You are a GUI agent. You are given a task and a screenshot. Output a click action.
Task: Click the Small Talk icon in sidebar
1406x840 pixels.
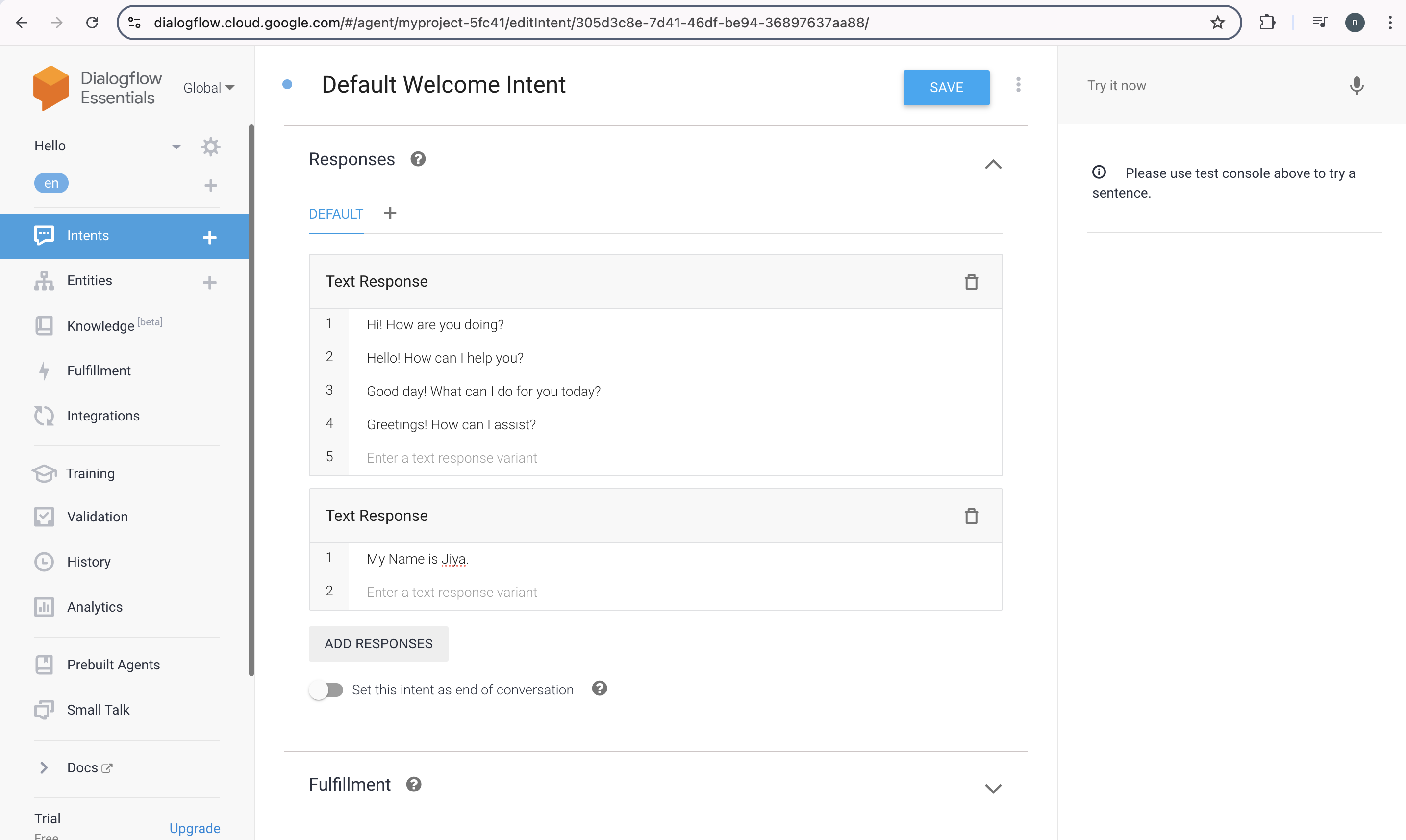point(44,710)
